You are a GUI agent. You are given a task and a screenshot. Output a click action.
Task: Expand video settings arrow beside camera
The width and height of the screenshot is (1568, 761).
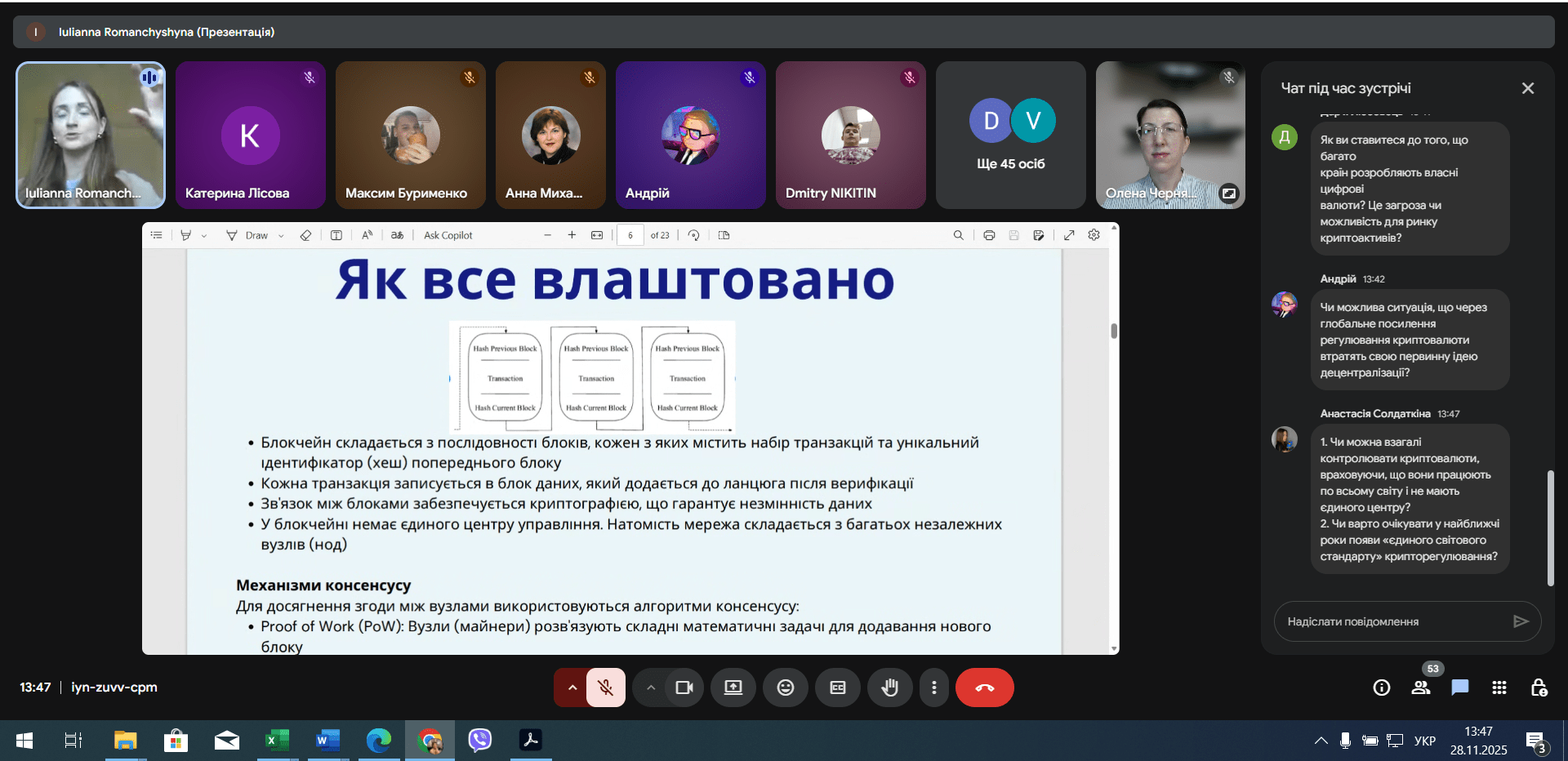tap(651, 688)
